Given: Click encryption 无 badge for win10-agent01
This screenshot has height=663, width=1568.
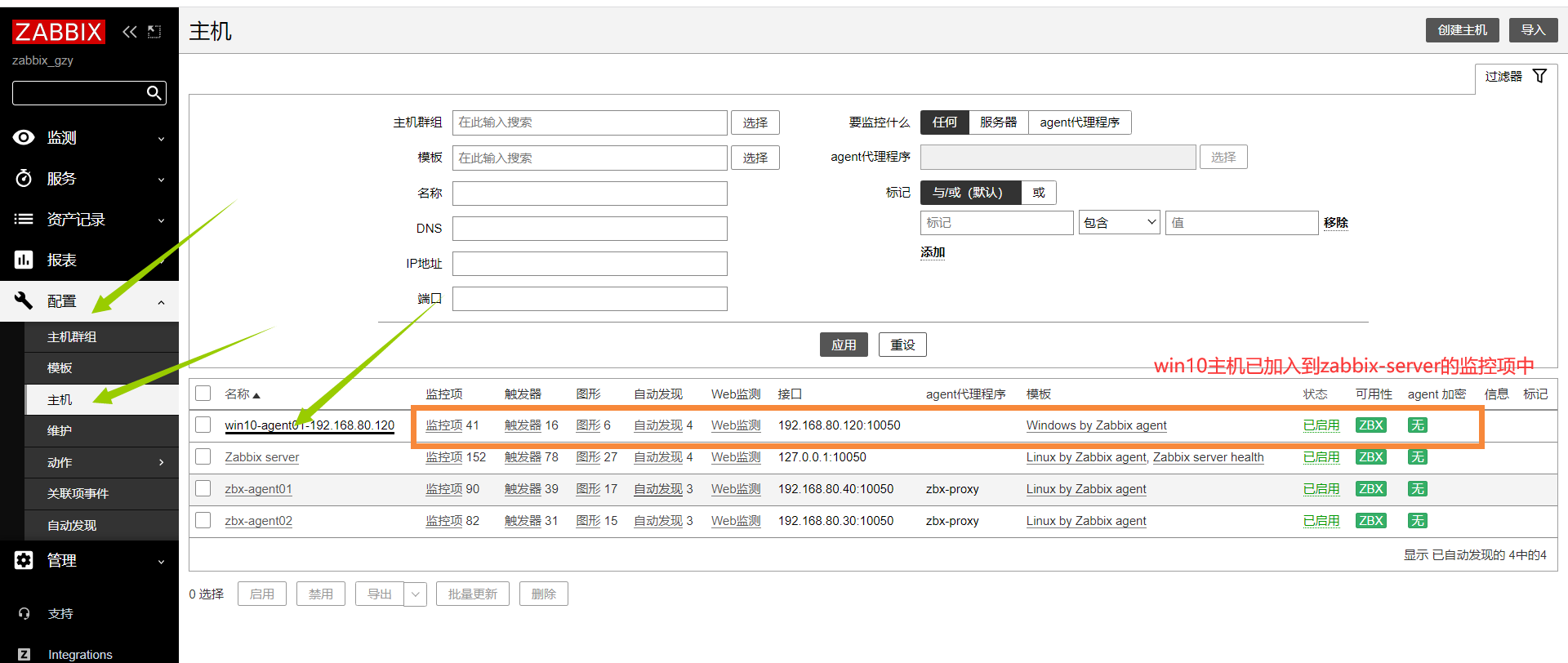Looking at the screenshot, I should (1417, 425).
